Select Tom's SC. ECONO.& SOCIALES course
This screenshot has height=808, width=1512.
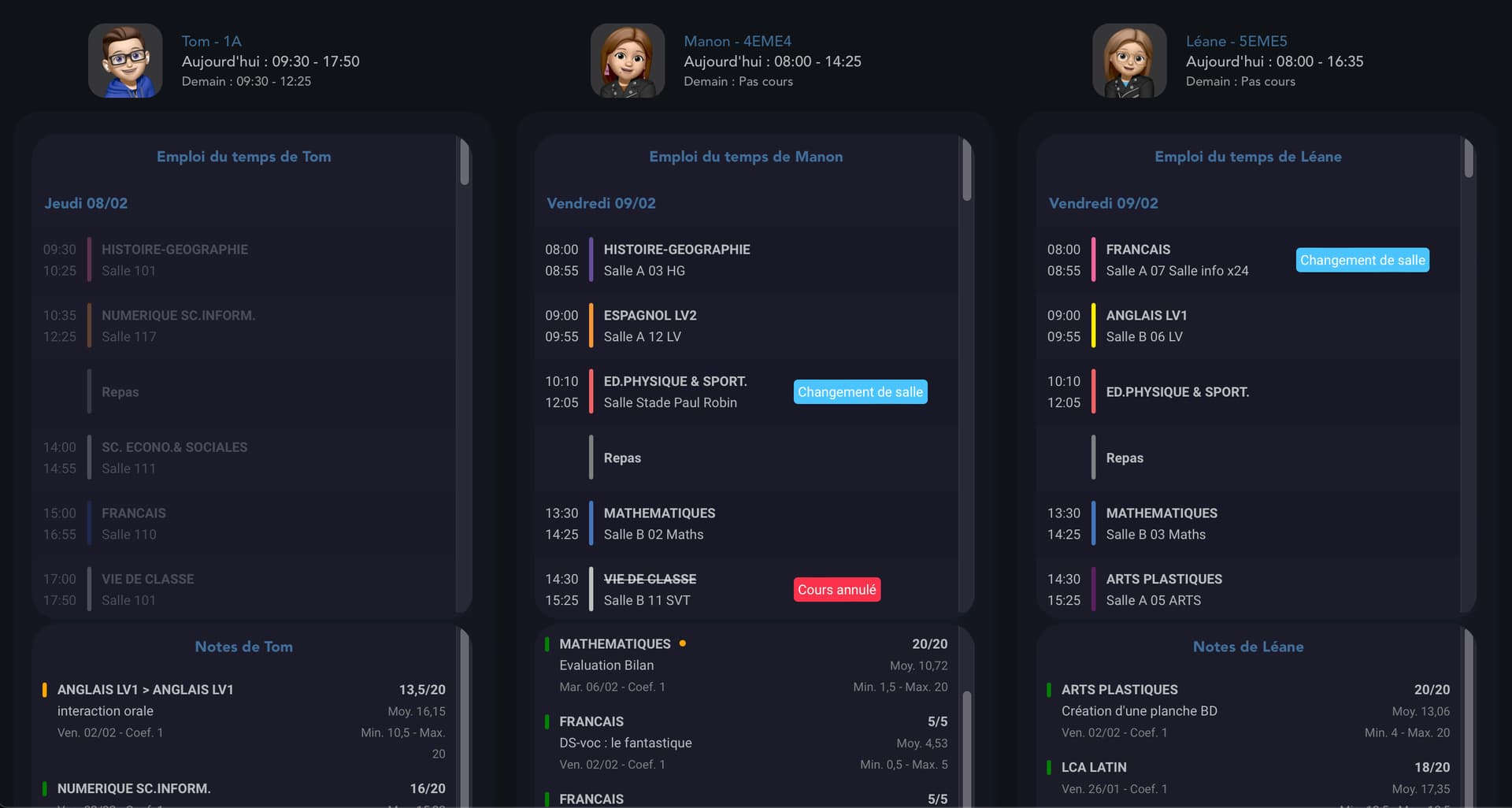[x=243, y=458]
